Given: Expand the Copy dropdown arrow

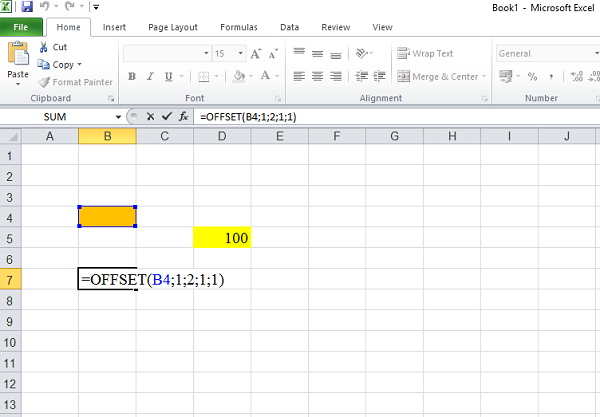Looking at the screenshot, I should click(x=80, y=64).
